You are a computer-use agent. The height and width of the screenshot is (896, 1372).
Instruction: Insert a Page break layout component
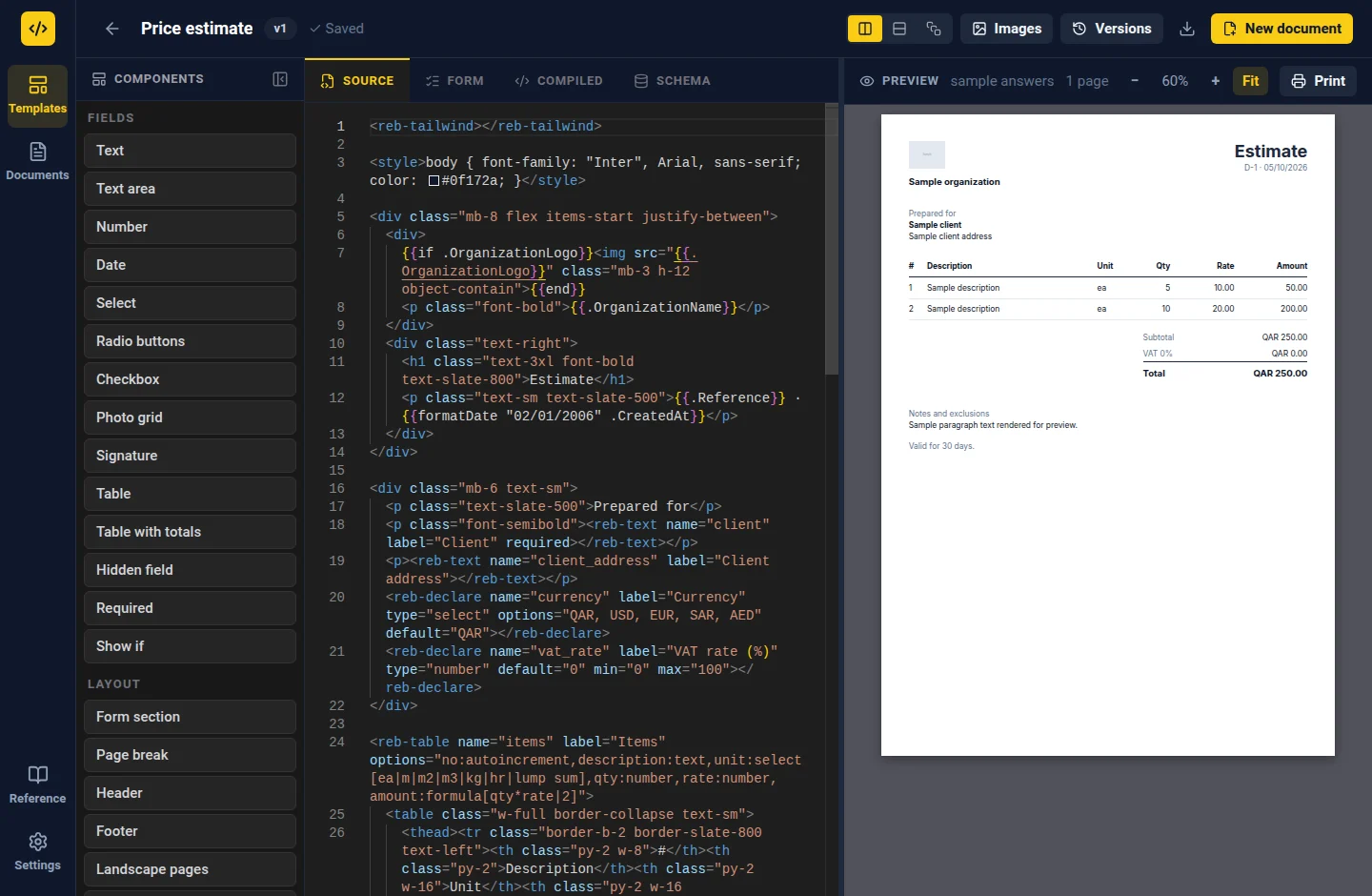(x=190, y=755)
